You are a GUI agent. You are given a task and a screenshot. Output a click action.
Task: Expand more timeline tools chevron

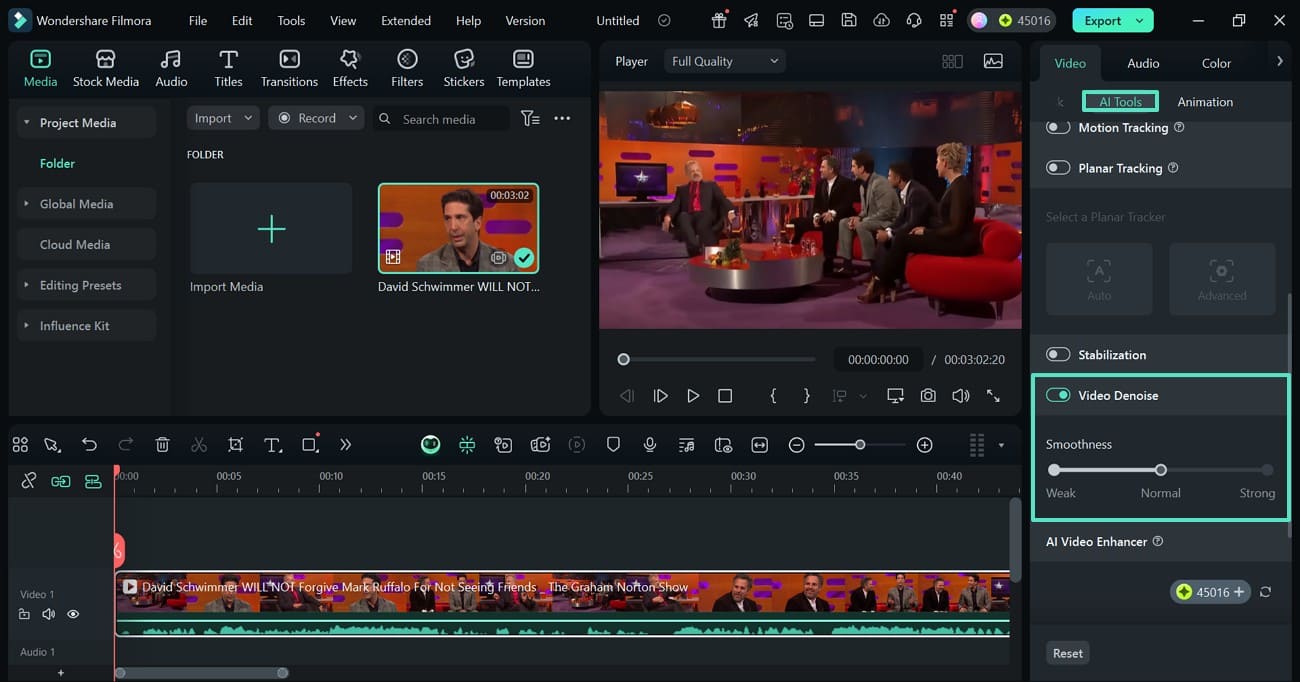pos(345,445)
